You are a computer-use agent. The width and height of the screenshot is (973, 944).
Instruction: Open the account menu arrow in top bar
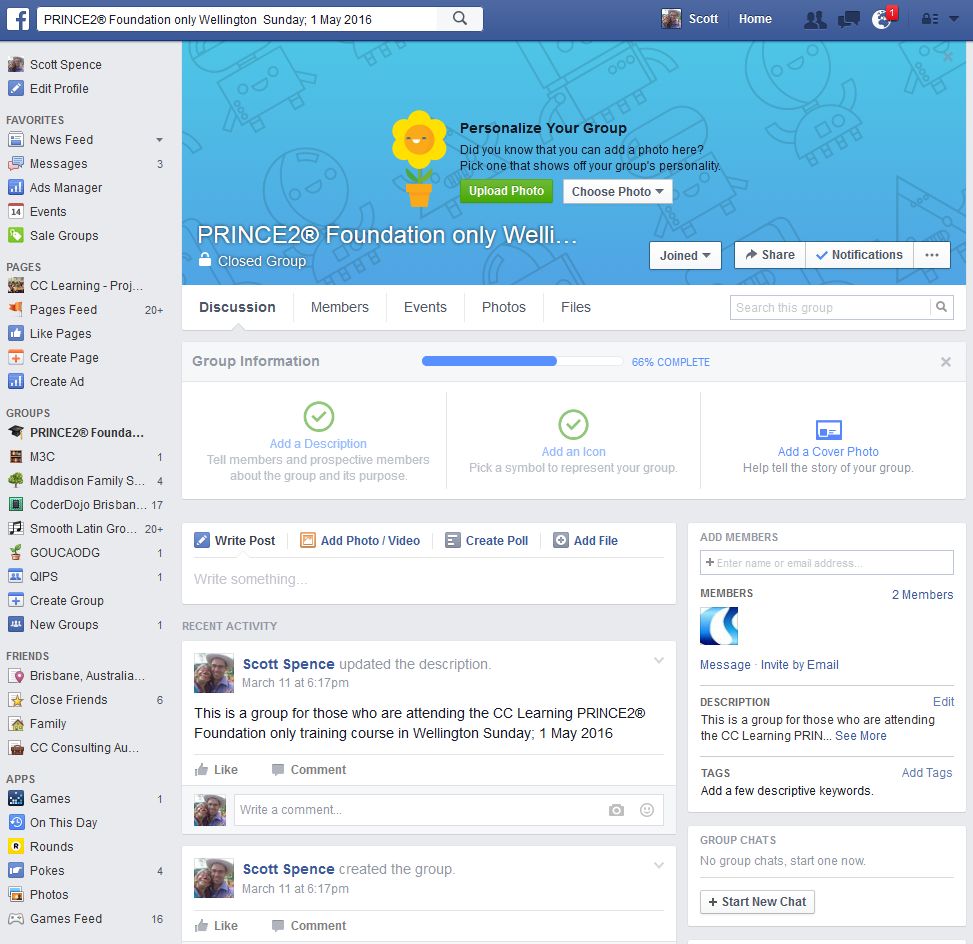(954, 19)
